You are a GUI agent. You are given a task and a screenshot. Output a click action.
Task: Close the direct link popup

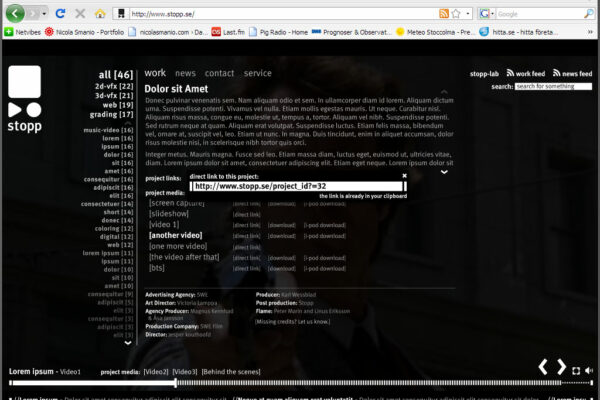tap(404, 176)
